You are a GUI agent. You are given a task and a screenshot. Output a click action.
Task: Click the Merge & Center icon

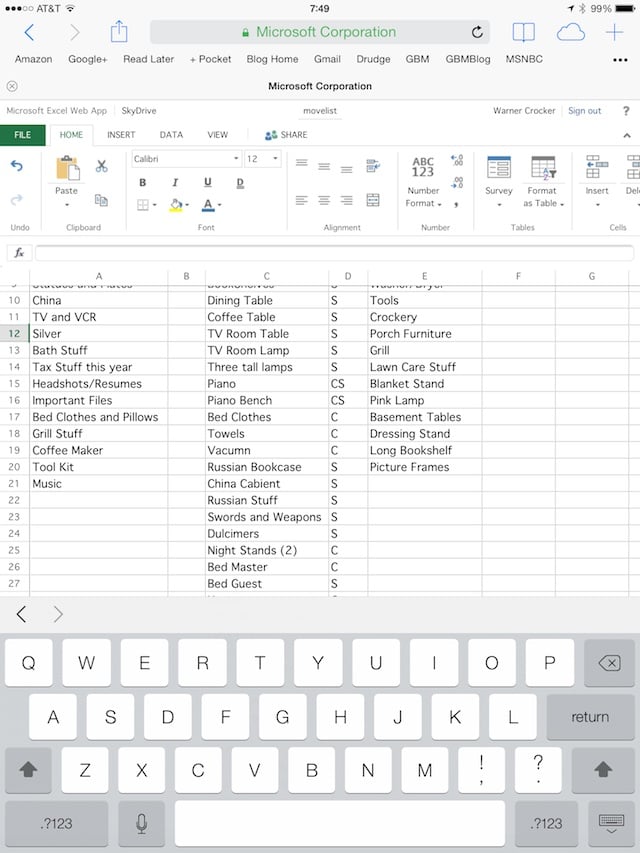coord(373,200)
